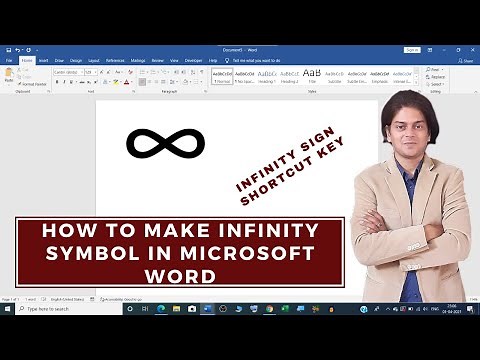
Task: Click the Share button
Action: point(466,61)
